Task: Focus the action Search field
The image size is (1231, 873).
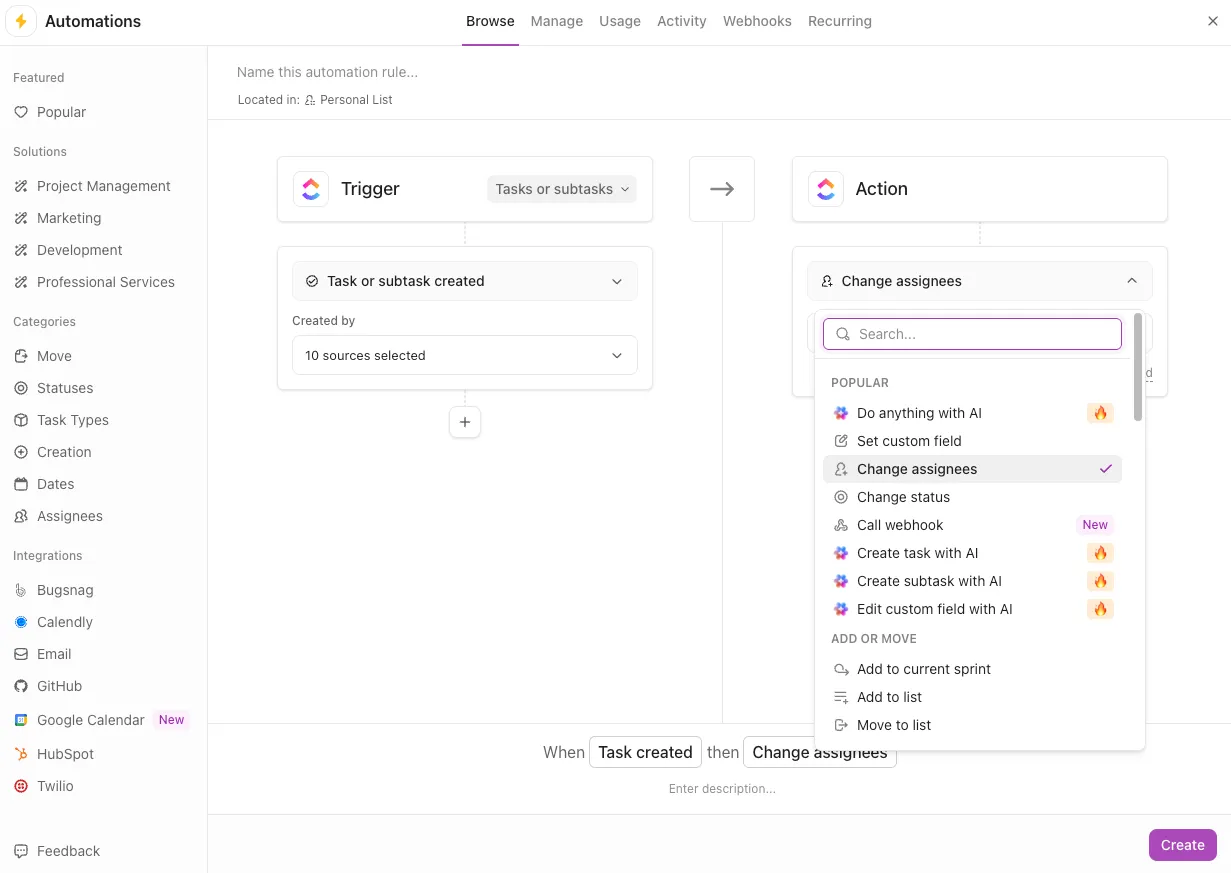Action: click(972, 334)
